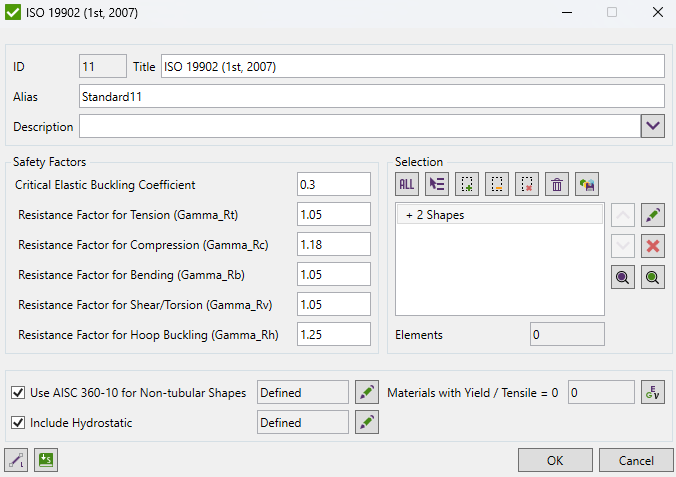676x477 pixels.
Task: Click the ALL selection button
Action: pos(407,184)
